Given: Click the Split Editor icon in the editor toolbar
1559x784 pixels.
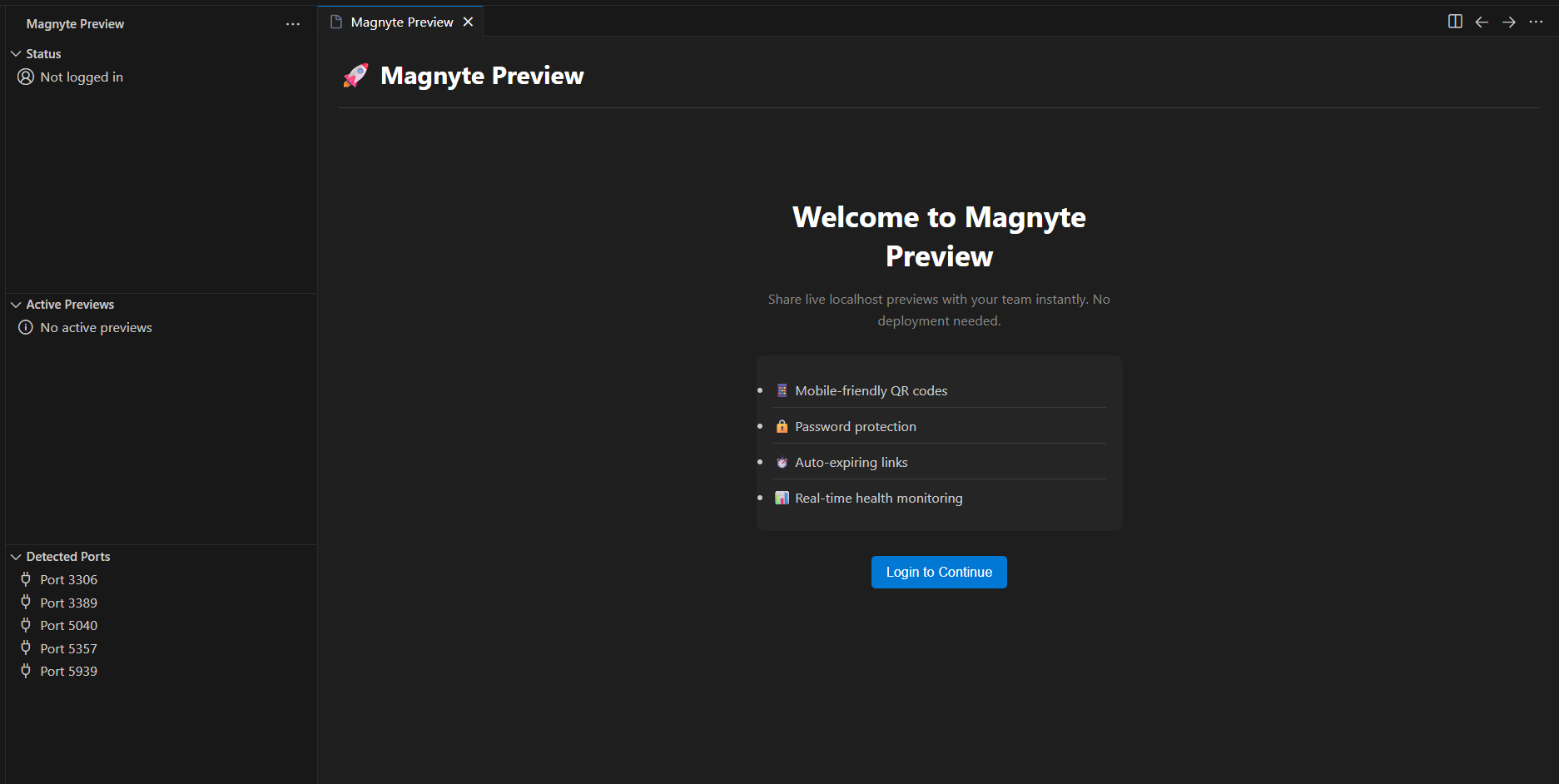Looking at the screenshot, I should 1454,22.
